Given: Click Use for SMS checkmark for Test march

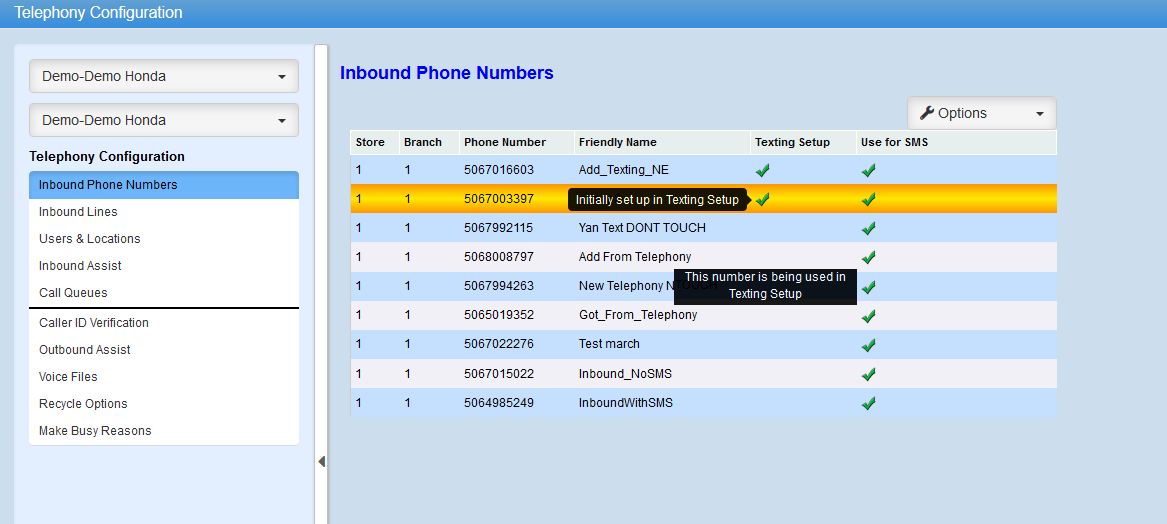Looking at the screenshot, I should pos(868,345).
